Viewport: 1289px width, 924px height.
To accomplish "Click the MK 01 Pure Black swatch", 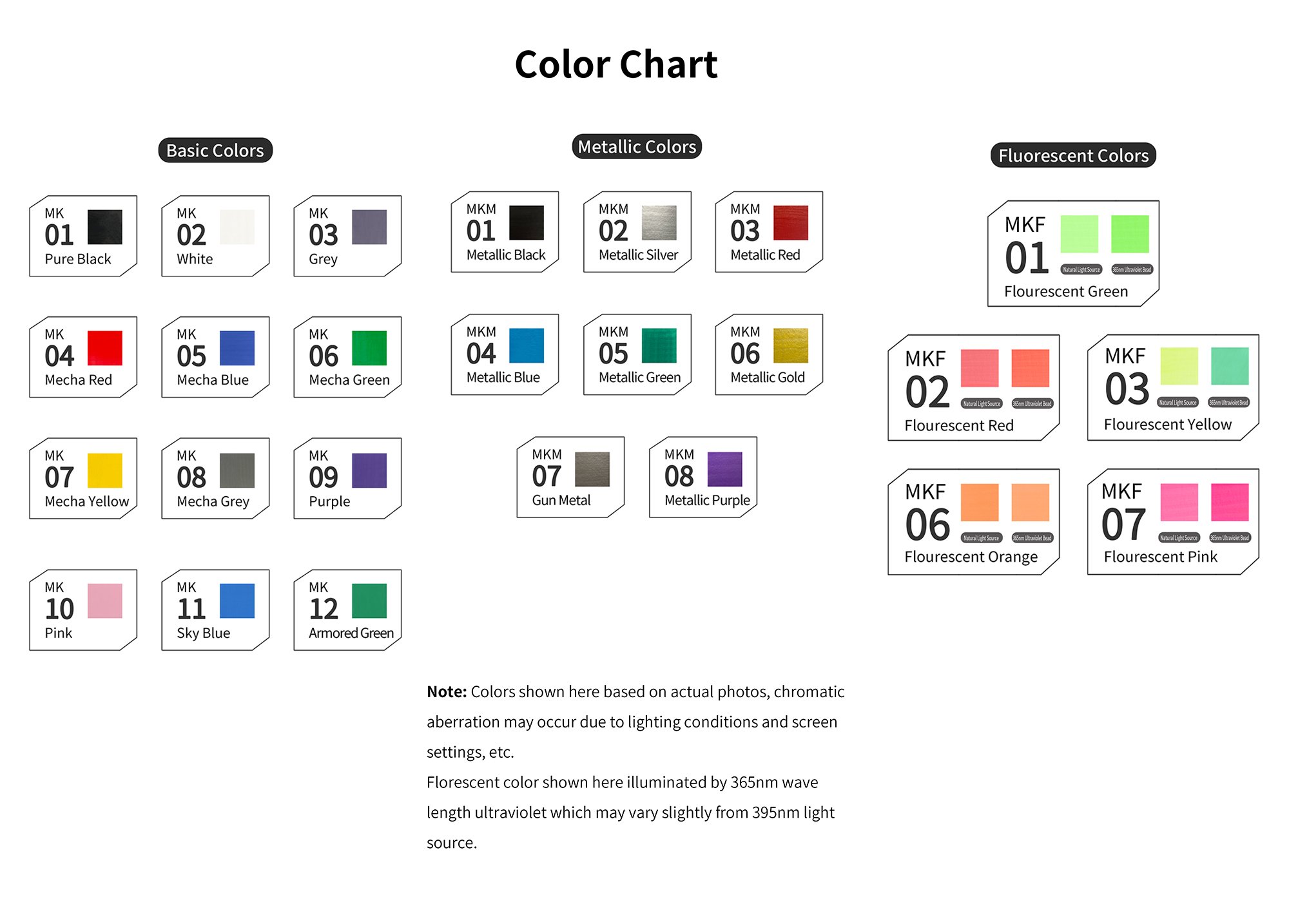I will 104,227.
